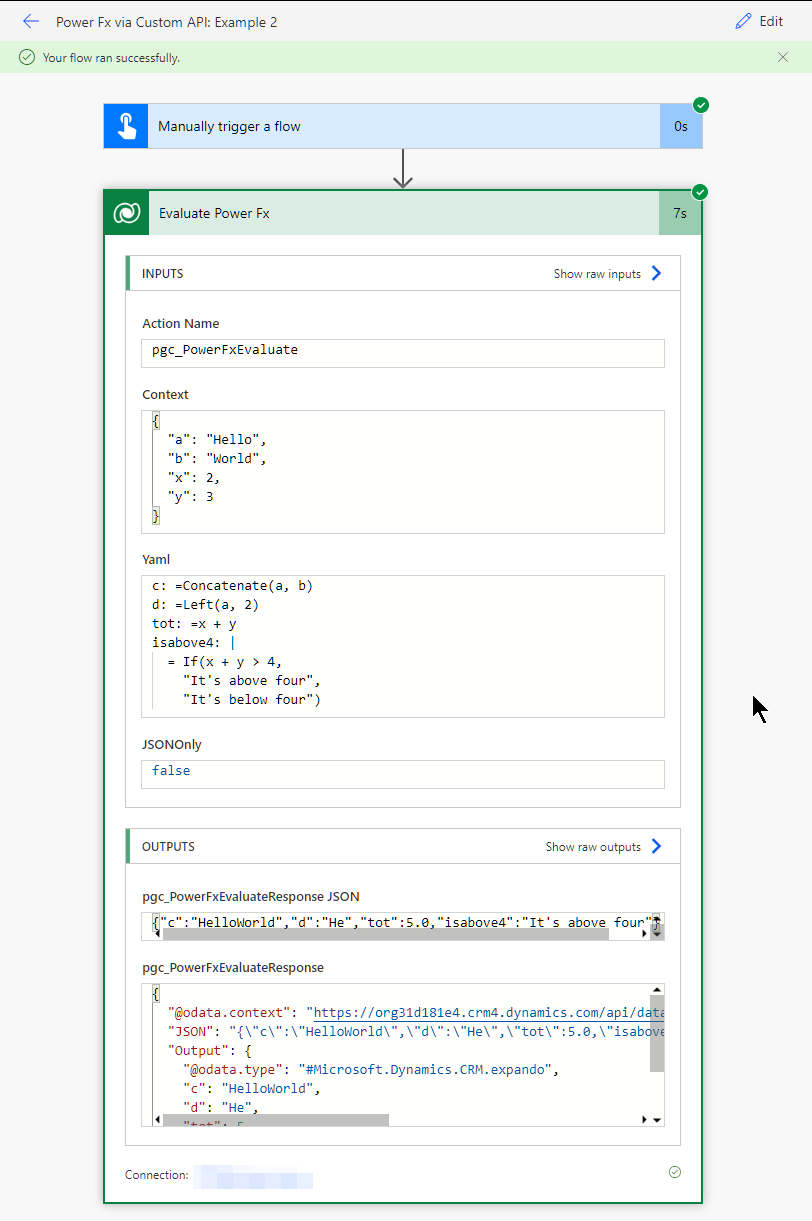Click scroll-down arrow in Response output box
The width and height of the screenshot is (812, 1221).
(656, 1120)
